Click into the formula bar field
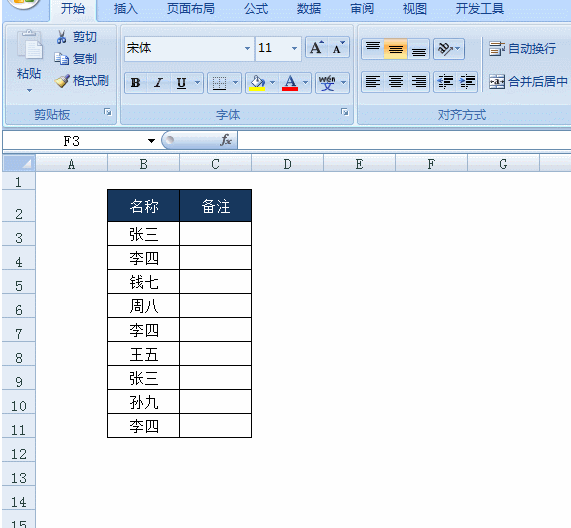571x528 pixels. tap(404, 140)
